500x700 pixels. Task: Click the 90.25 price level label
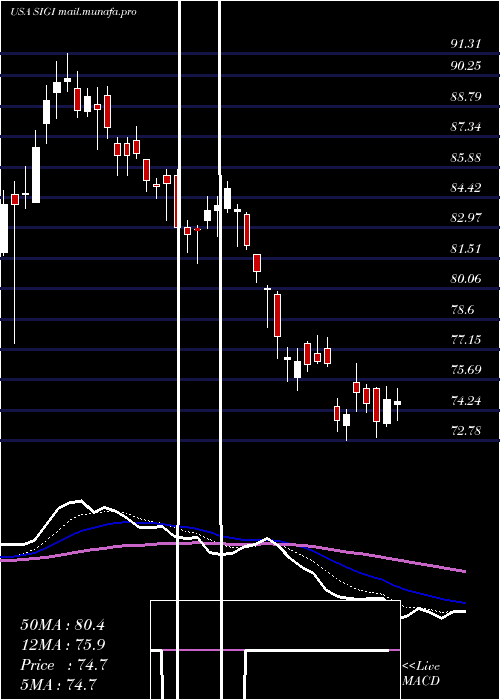[466, 66]
